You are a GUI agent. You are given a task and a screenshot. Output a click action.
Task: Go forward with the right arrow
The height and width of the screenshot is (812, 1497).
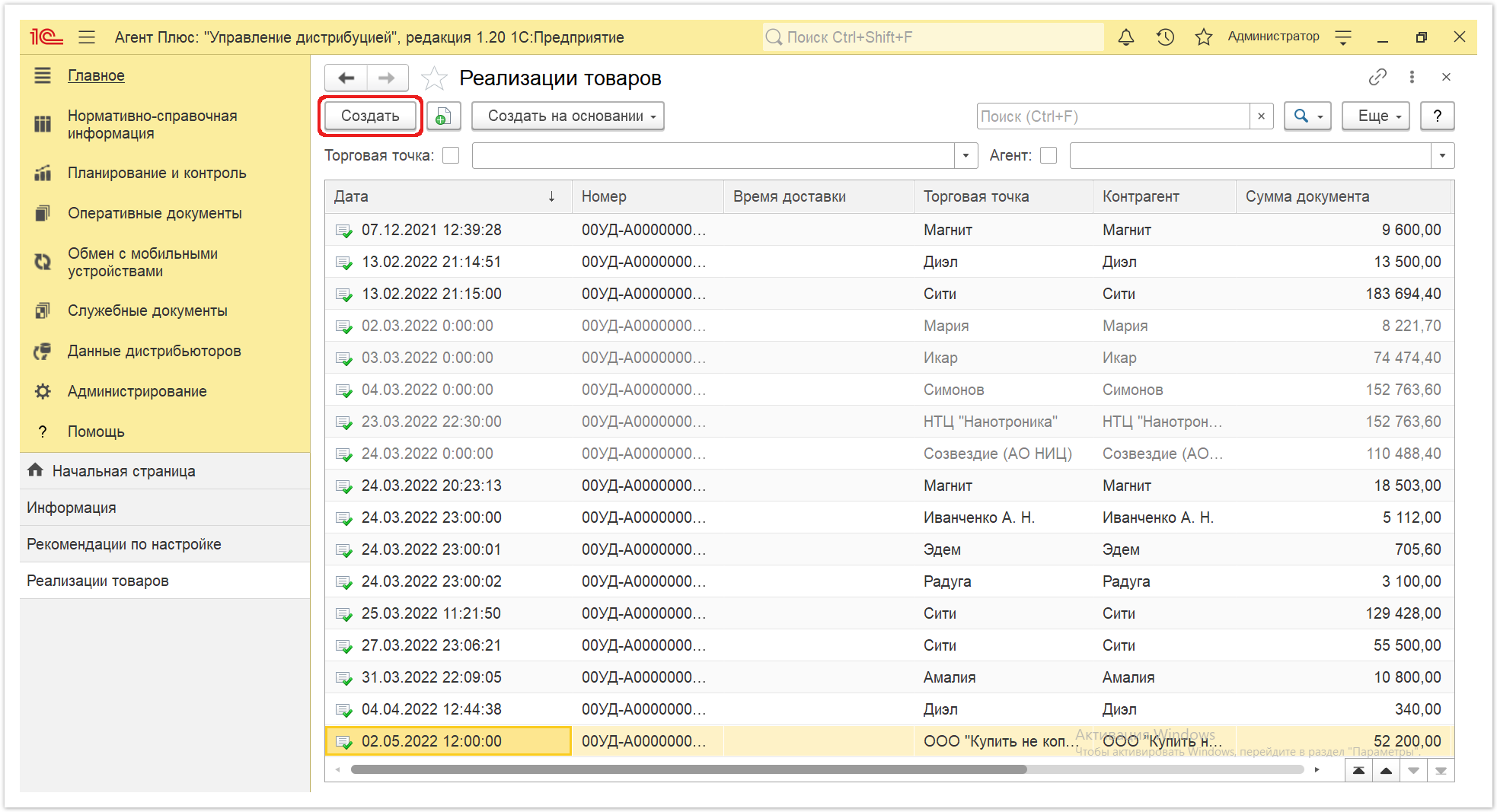(387, 78)
